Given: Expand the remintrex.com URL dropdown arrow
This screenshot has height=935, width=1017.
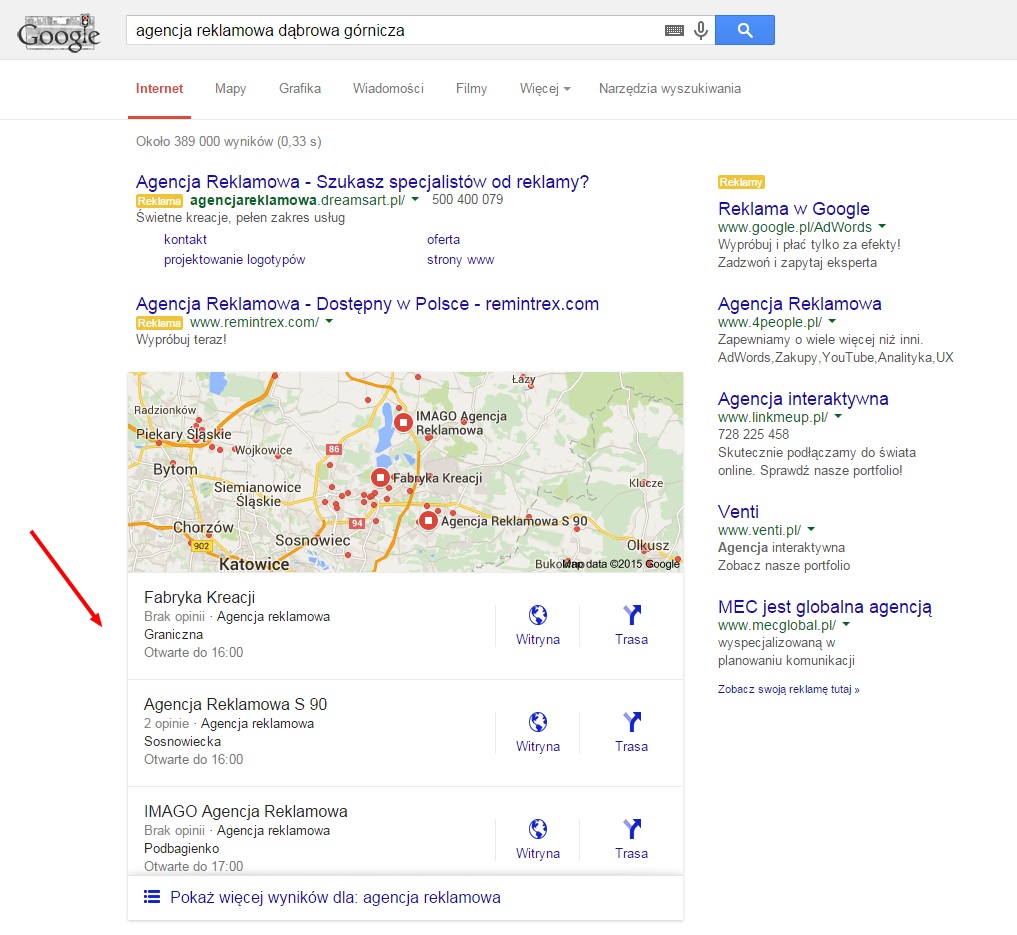Looking at the screenshot, I should tap(329, 322).
